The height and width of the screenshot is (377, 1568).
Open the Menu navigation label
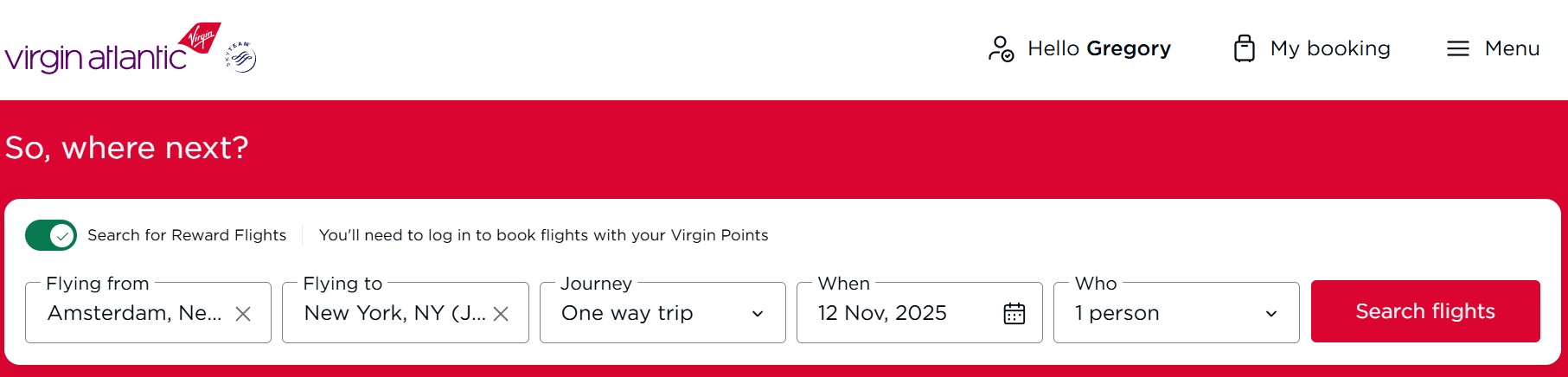pos(1512,48)
